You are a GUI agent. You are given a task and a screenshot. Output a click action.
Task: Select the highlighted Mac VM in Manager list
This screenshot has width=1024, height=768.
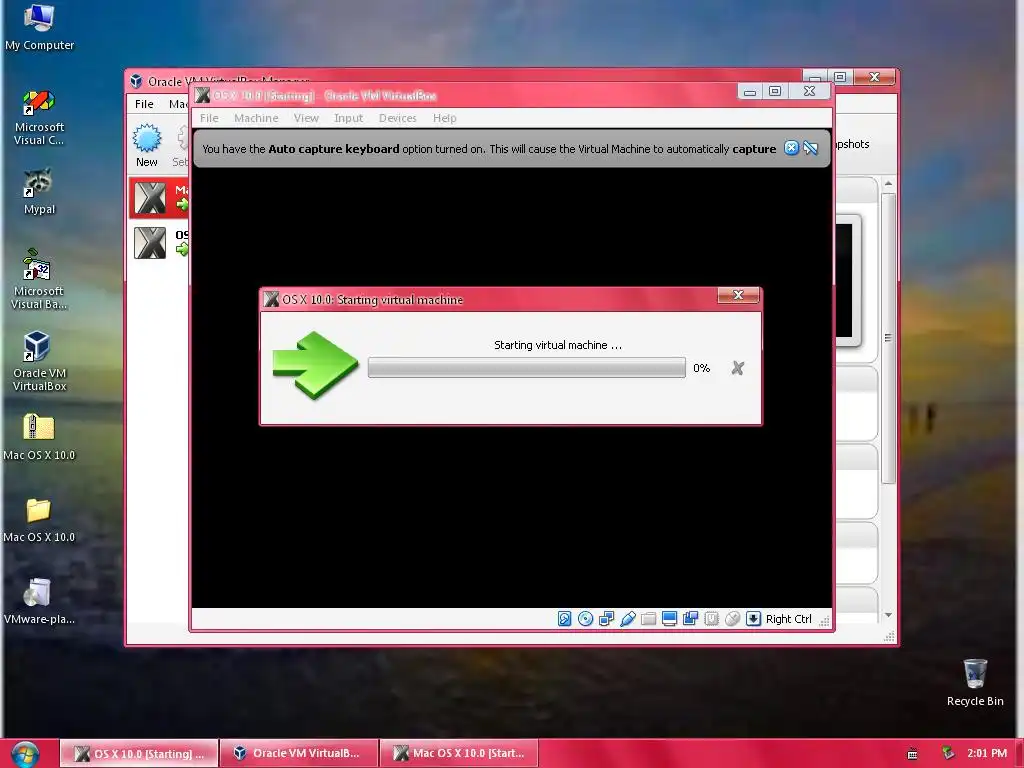(x=159, y=197)
